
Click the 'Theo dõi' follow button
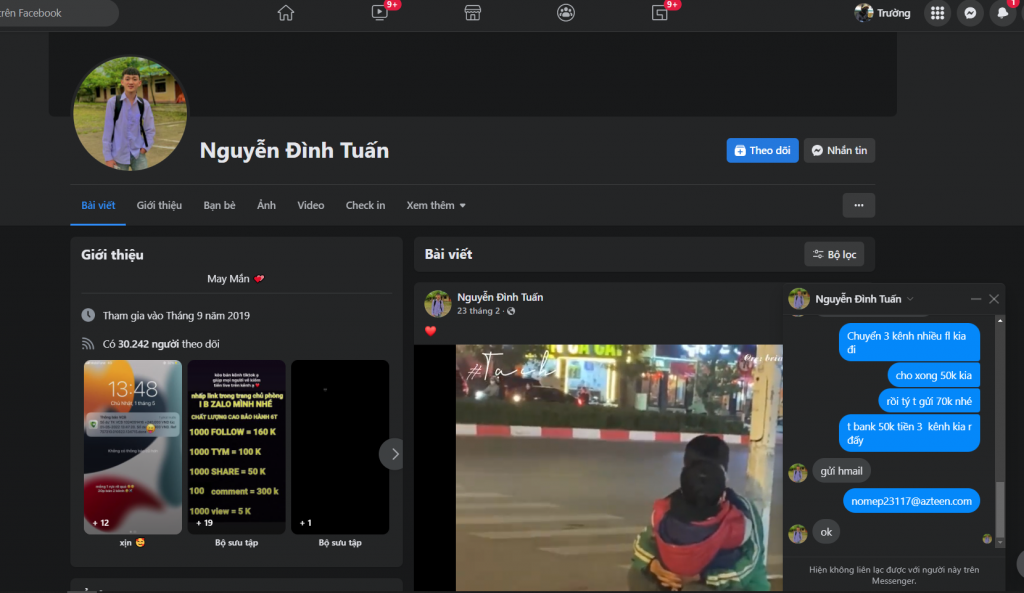click(x=762, y=150)
